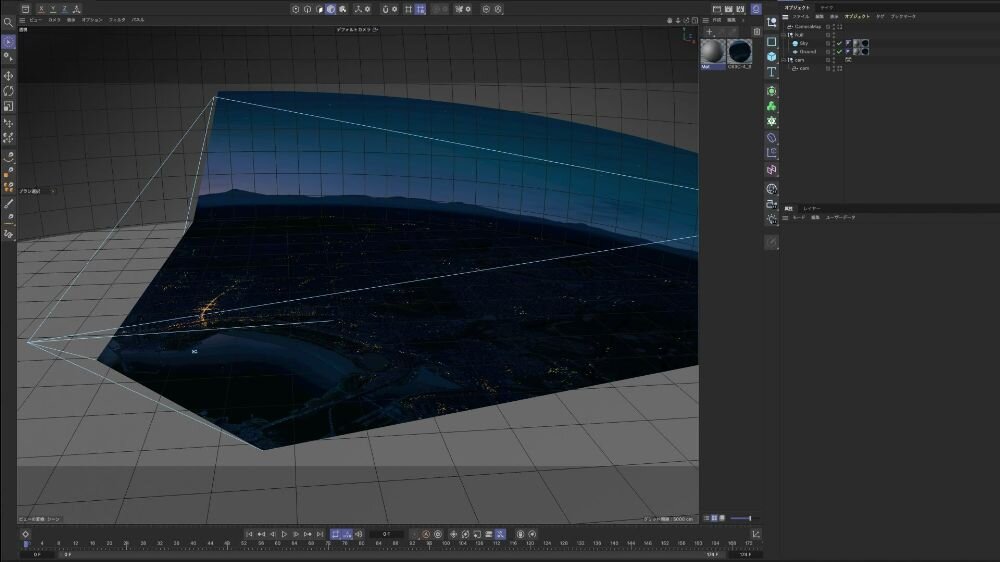Toggle the Sky object's green enable checkmark

(x=839, y=44)
